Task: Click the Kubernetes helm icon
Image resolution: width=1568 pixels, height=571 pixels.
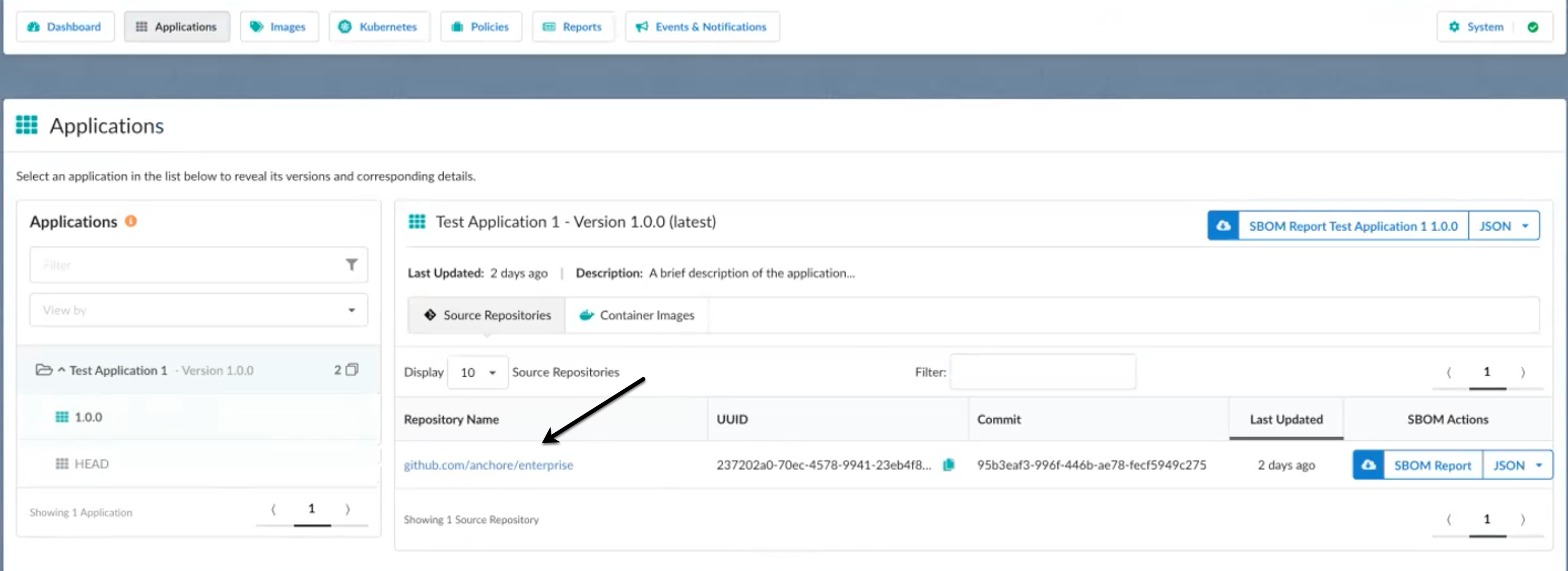Action: point(346,26)
